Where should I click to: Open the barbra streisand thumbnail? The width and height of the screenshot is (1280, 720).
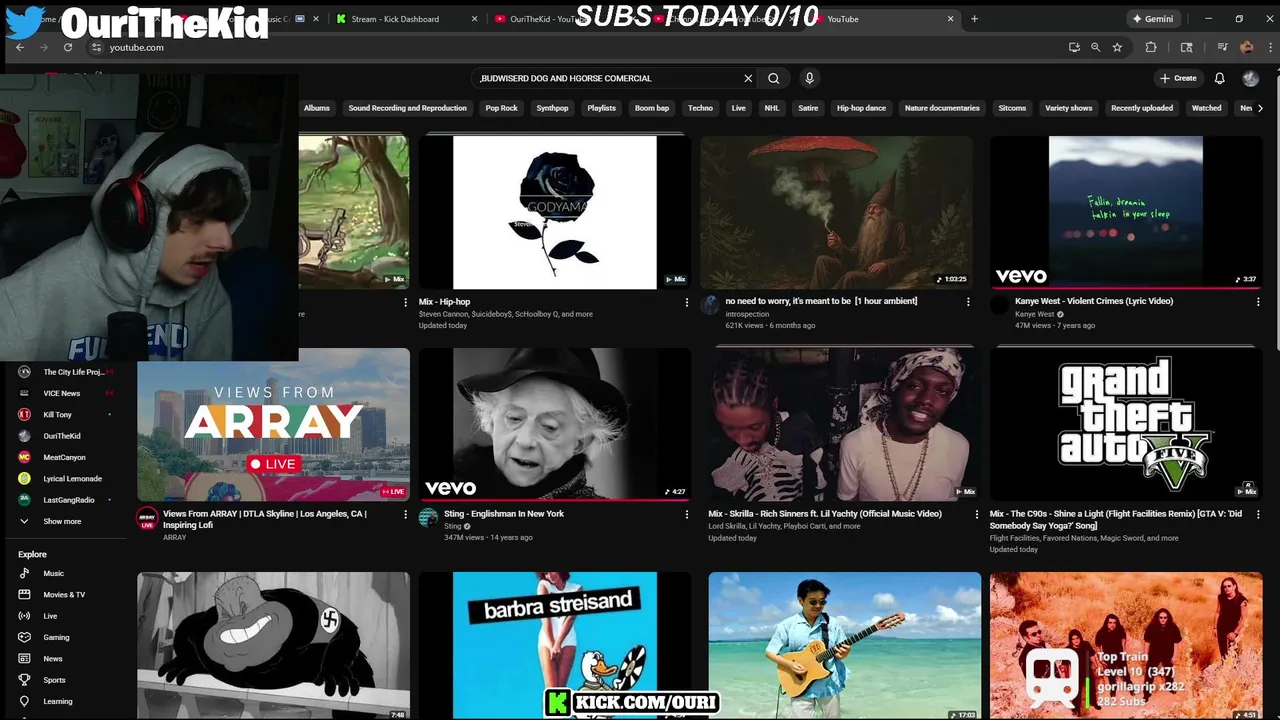(555, 645)
